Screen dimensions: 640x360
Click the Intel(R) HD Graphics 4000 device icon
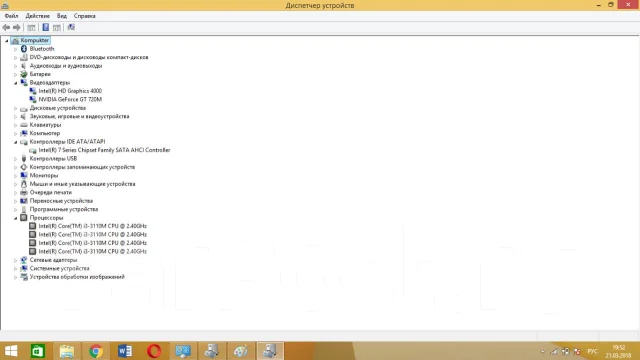[33, 91]
